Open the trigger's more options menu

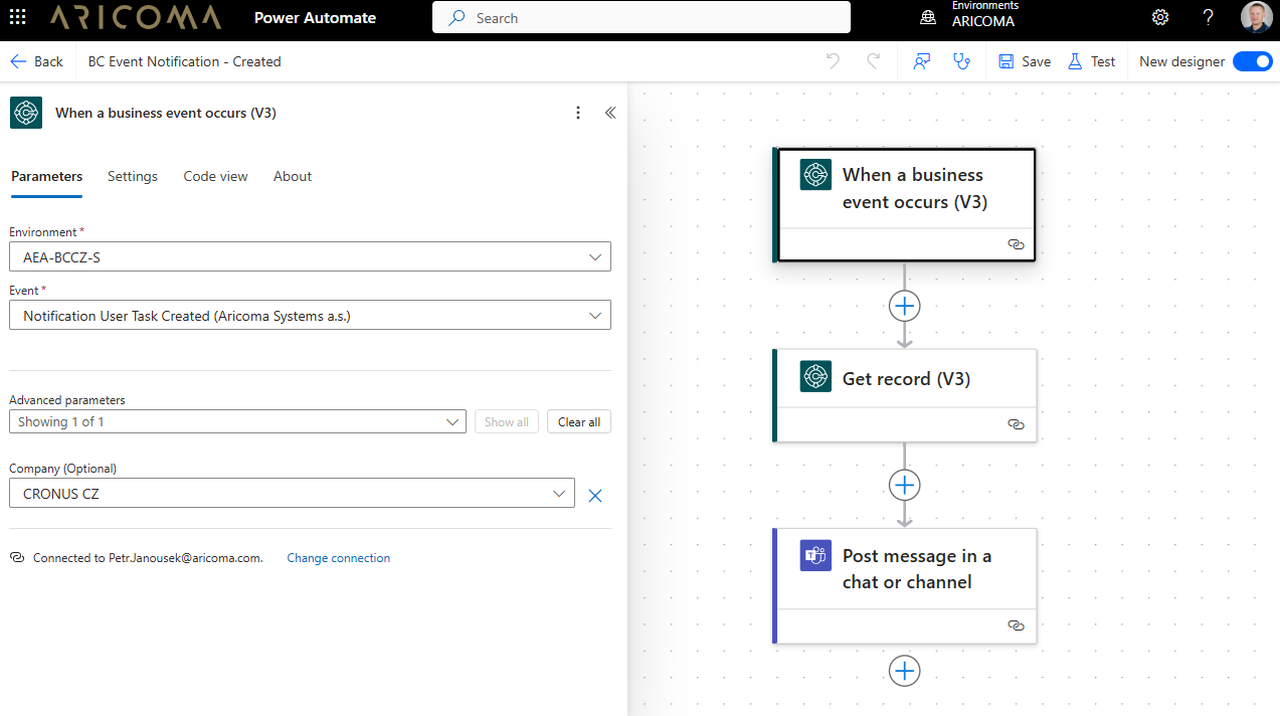coord(578,113)
